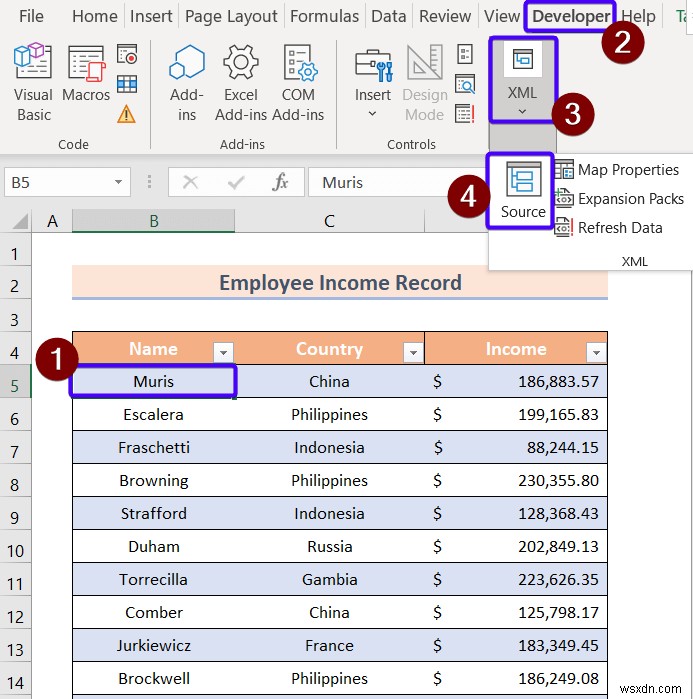Select cell containing Escalera
693x699 pixels.
[153, 415]
